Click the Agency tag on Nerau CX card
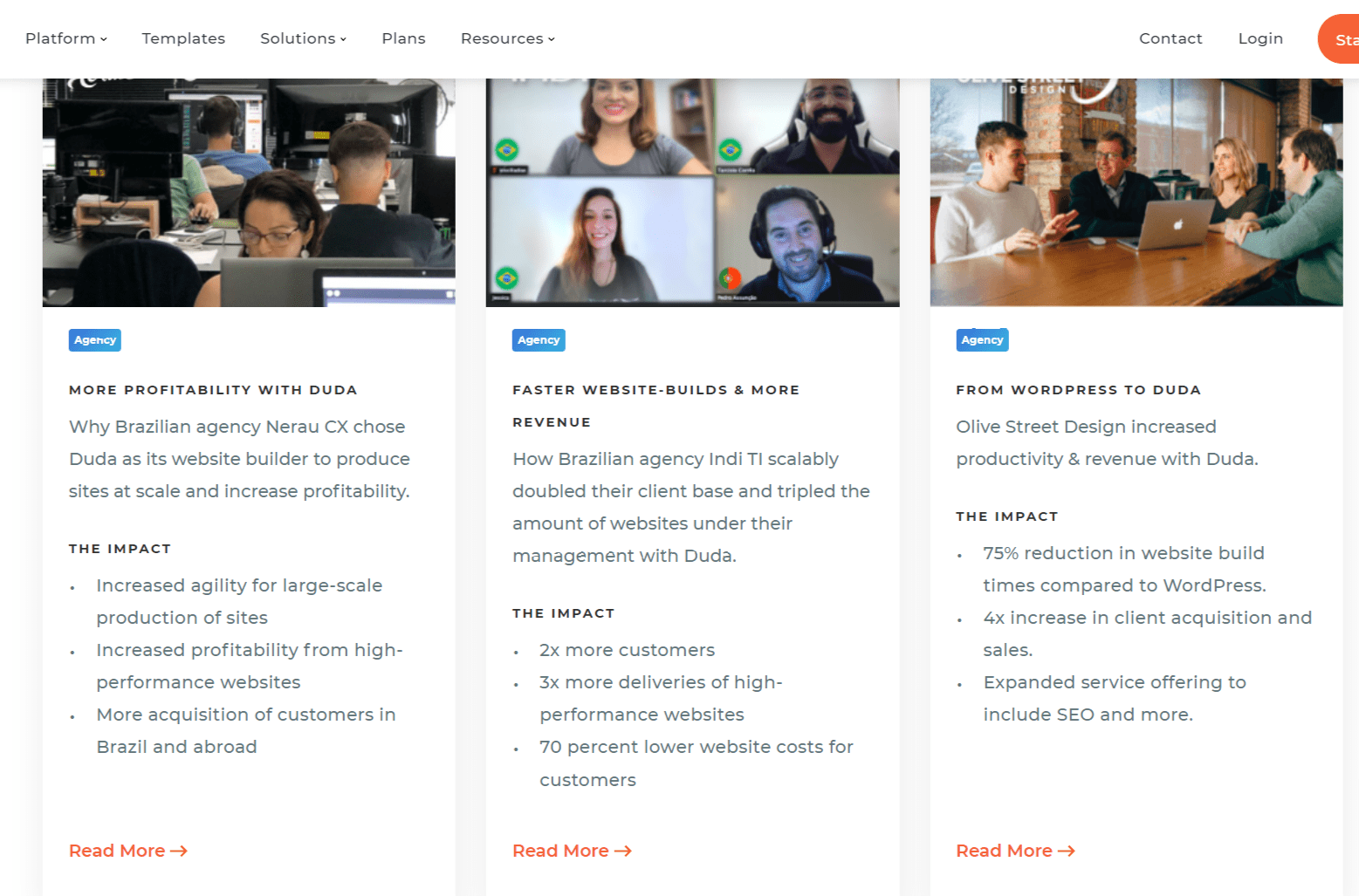The height and width of the screenshot is (896, 1359). (95, 340)
